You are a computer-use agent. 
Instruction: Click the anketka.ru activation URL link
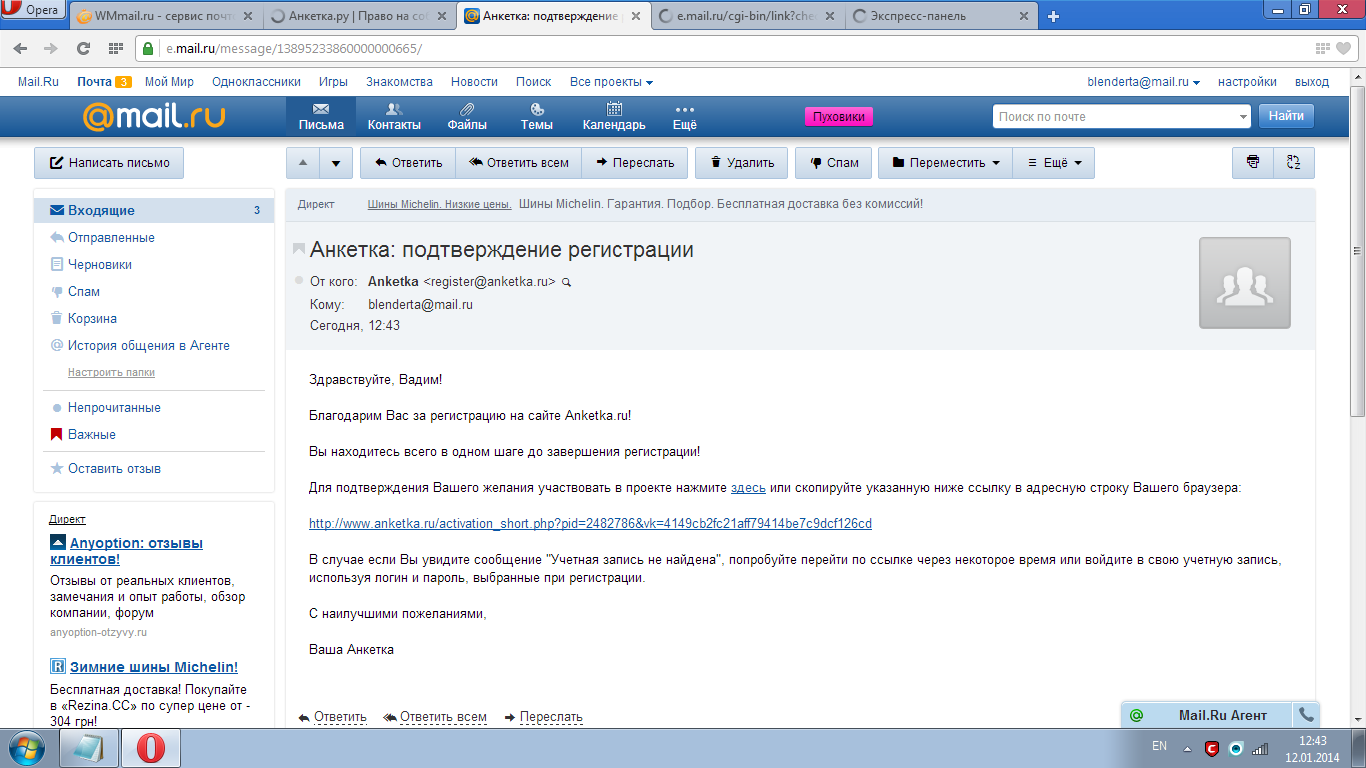590,524
